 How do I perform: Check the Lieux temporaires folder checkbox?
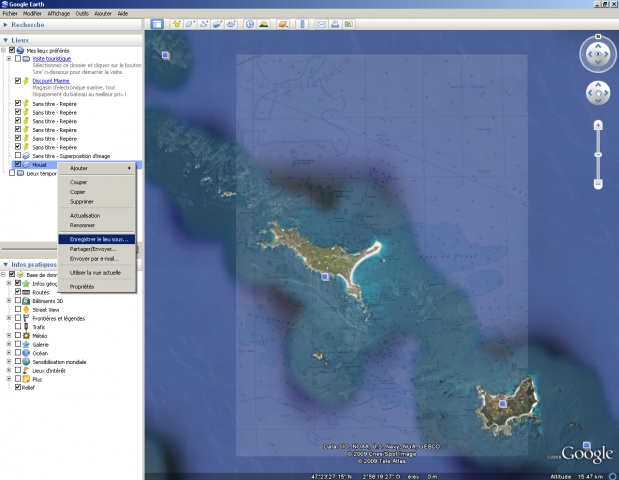(12, 173)
